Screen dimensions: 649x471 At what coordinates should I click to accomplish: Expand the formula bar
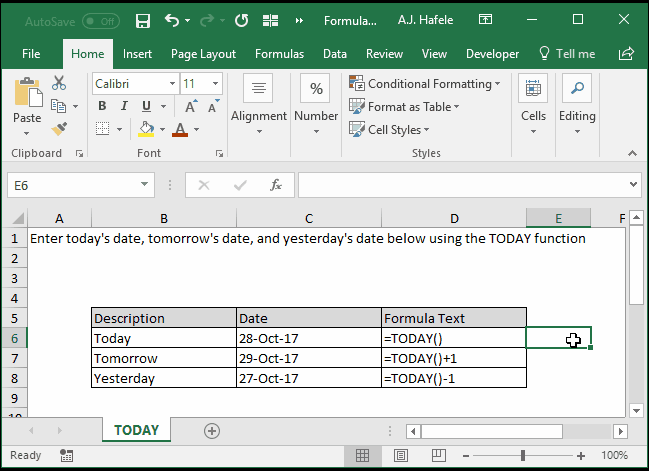point(633,184)
